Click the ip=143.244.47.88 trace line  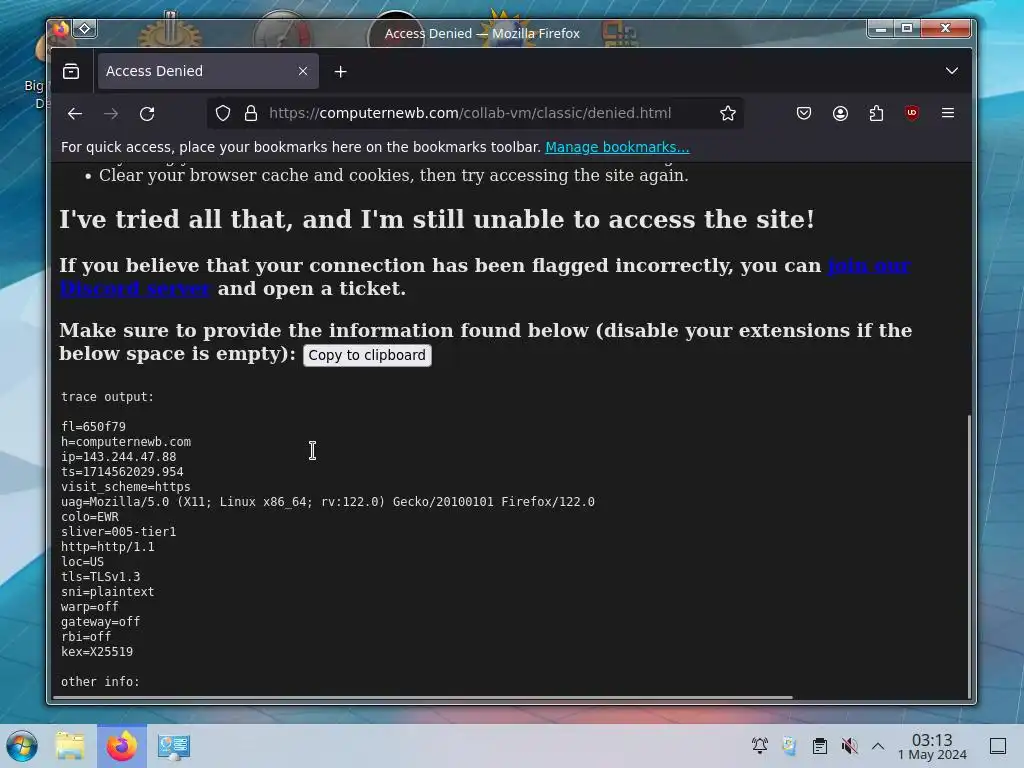click(119, 457)
